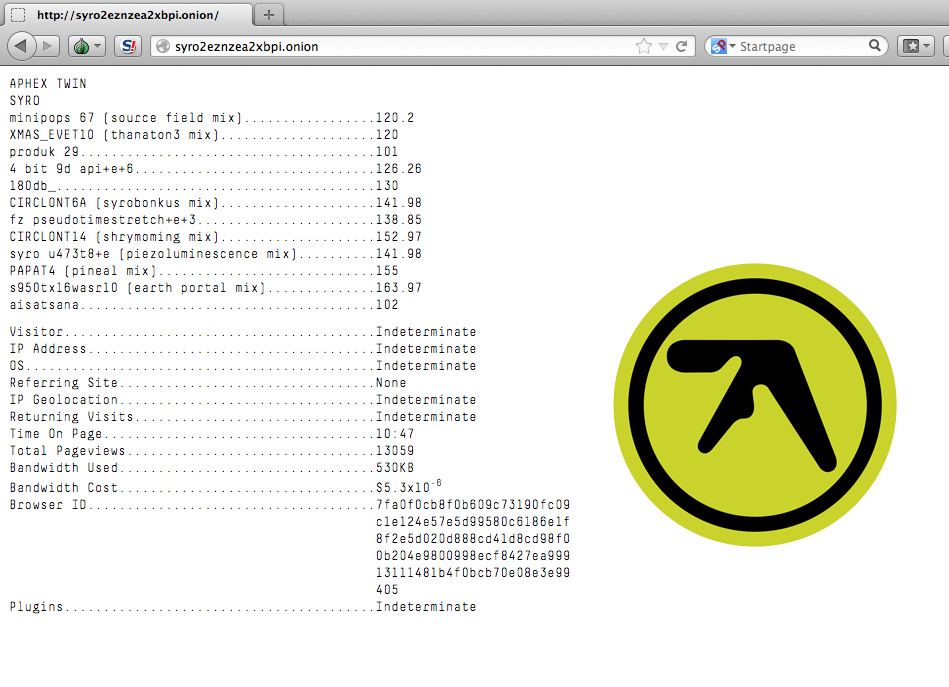Toggle bookmarking of the current page
The image size is (949, 687).
[x=644, y=45]
